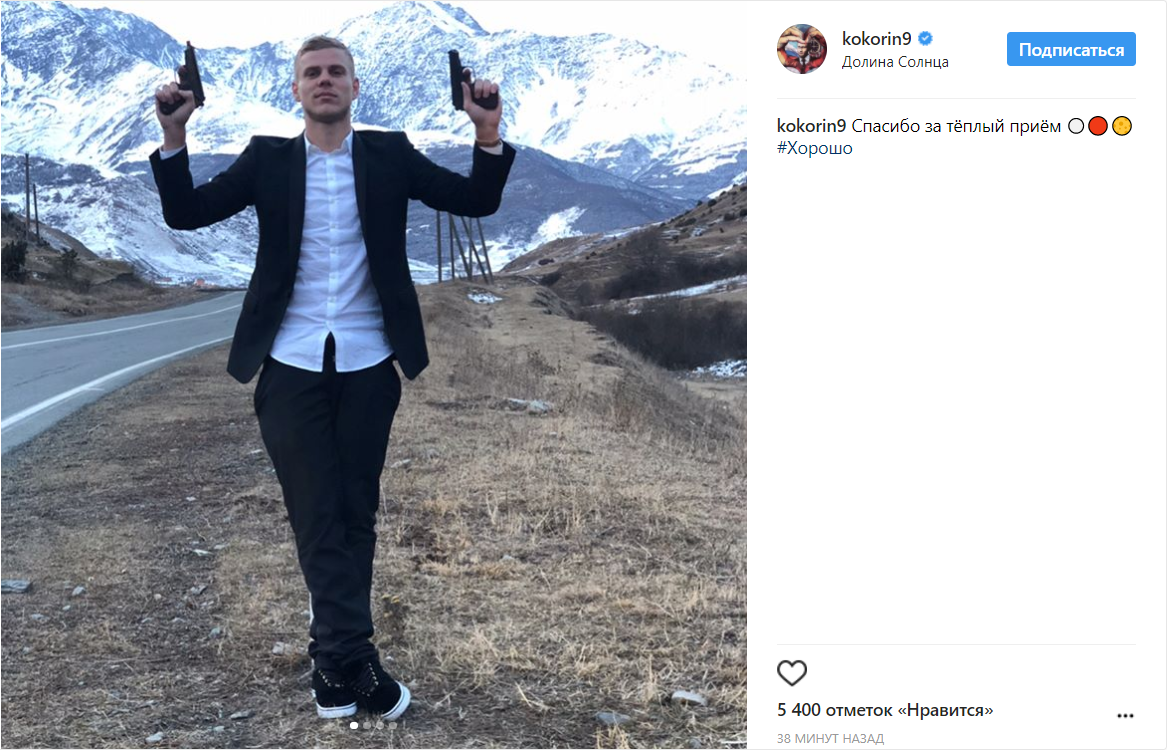Open the #Хорошо hashtag
The height and width of the screenshot is (750, 1167).
(815, 148)
